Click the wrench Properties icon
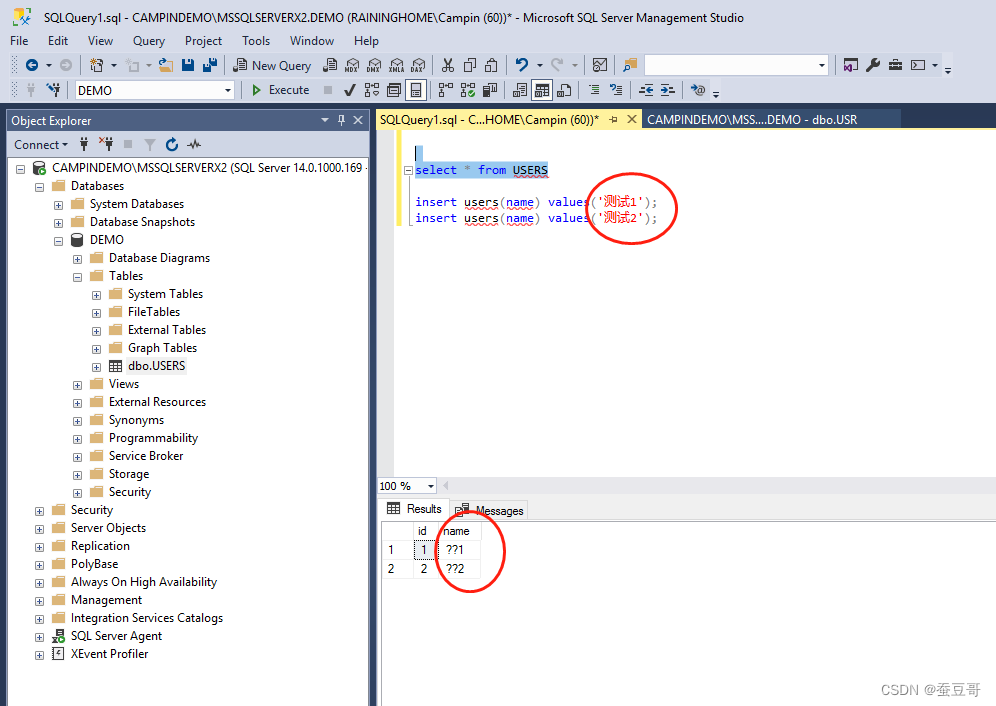Image resolution: width=996 pixels, height=706 pixels. tap(873, 65)
